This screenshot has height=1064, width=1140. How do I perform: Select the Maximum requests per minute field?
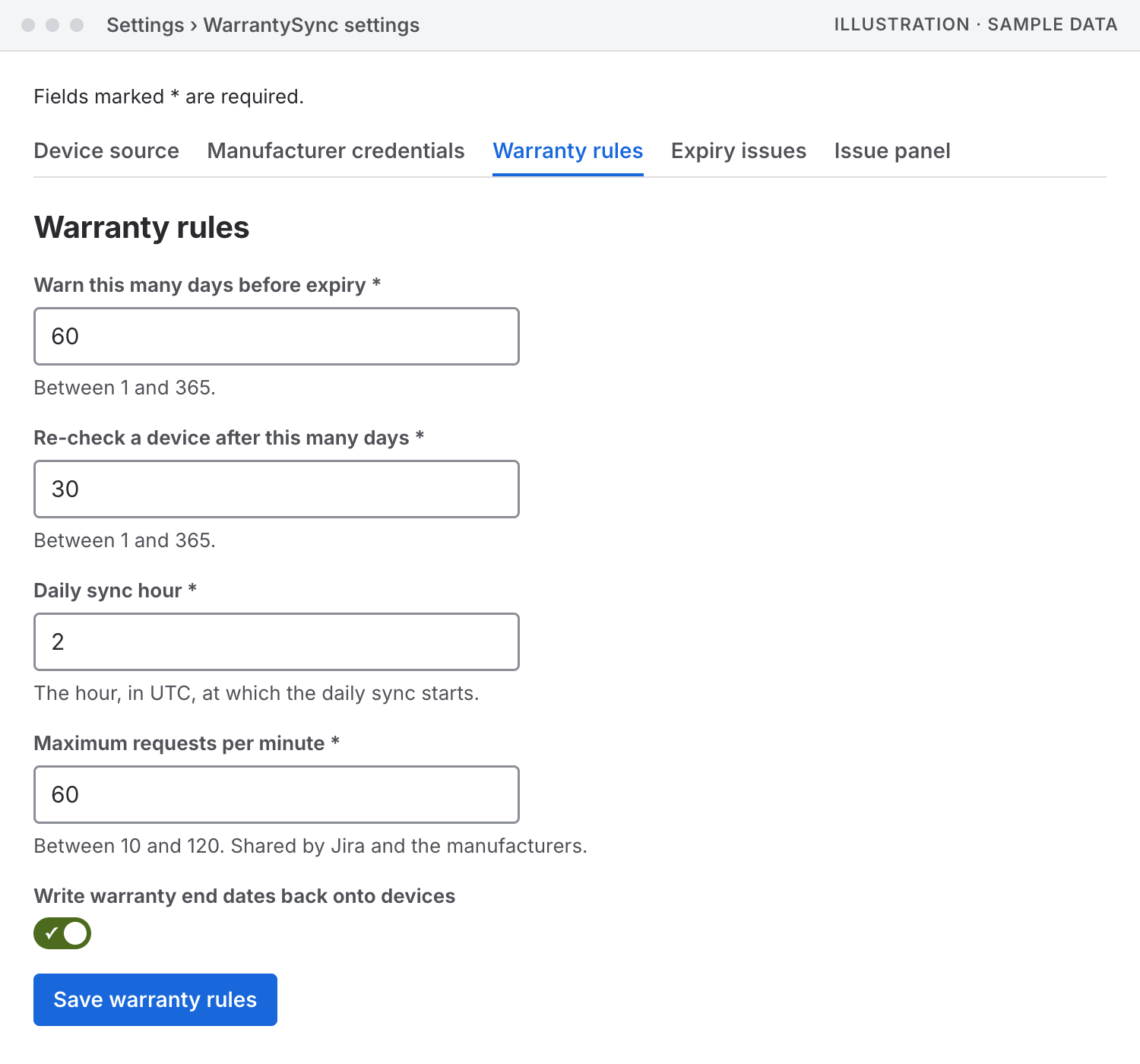(x=277, y=794)
